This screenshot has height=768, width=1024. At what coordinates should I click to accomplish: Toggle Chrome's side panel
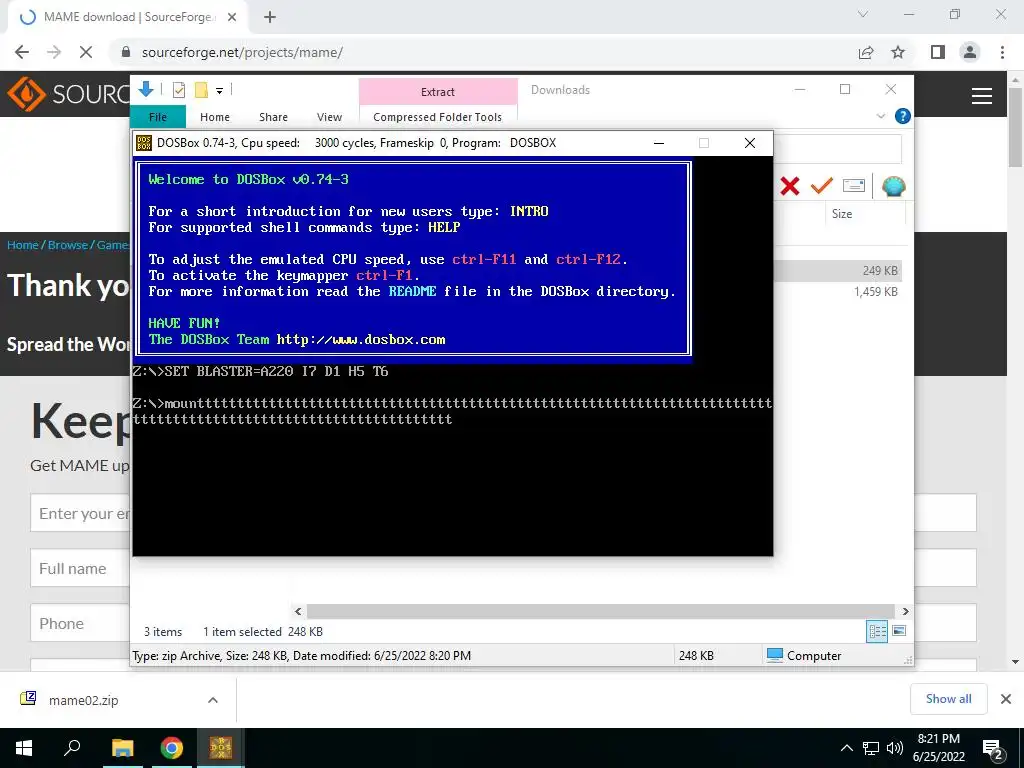point(938,52)
